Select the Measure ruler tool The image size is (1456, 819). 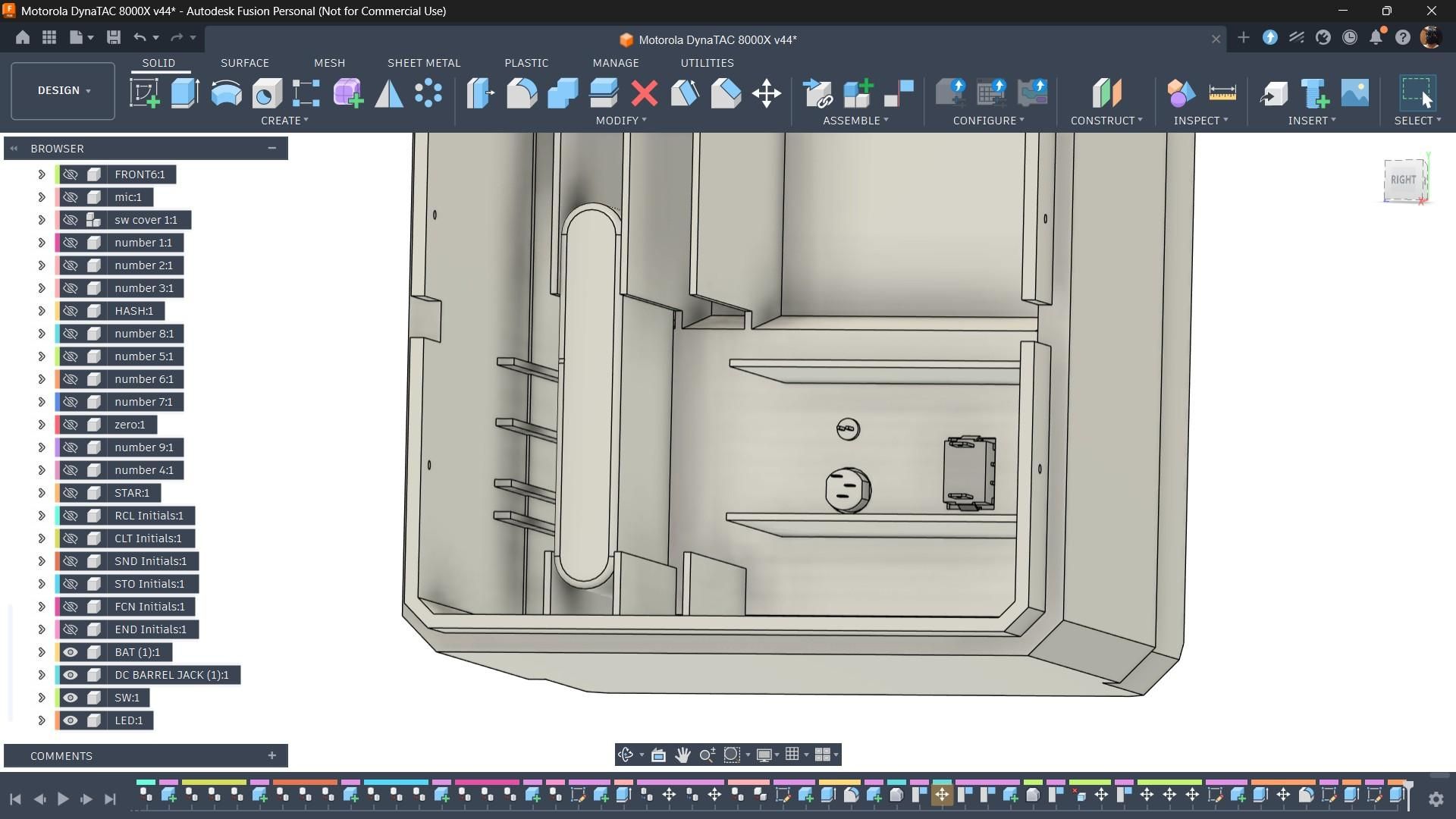1222,93
